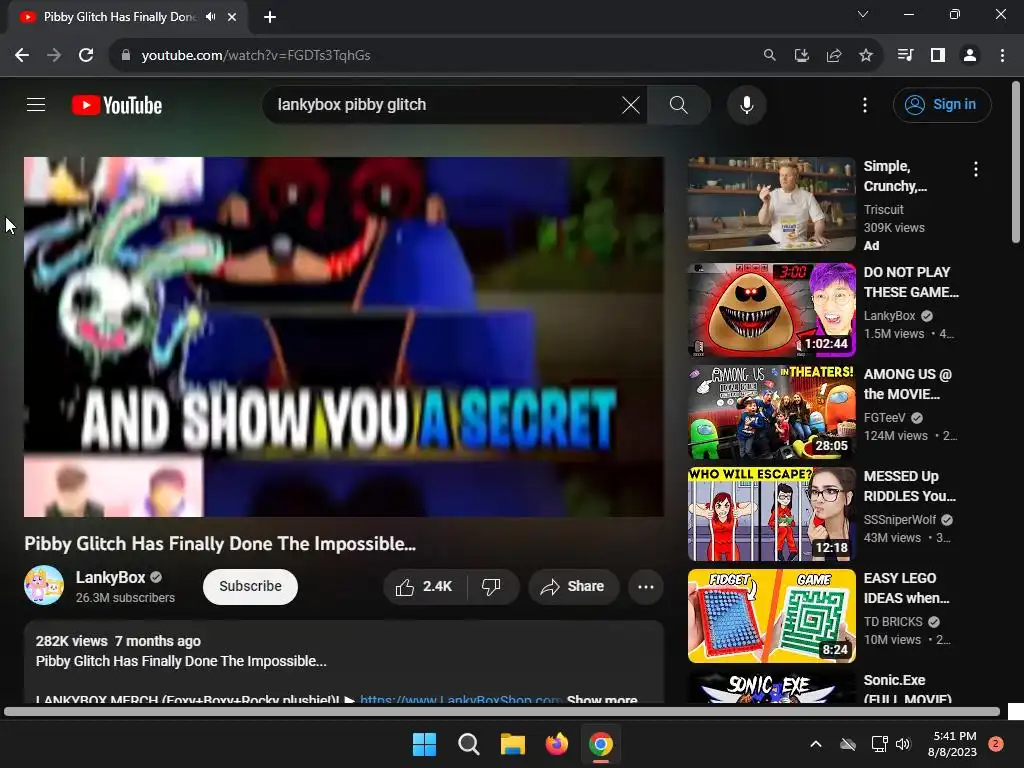Open Windows taskbar search
Image resolution: width=1024 pixels, height=768 pixels.
[x=468, y=744]
